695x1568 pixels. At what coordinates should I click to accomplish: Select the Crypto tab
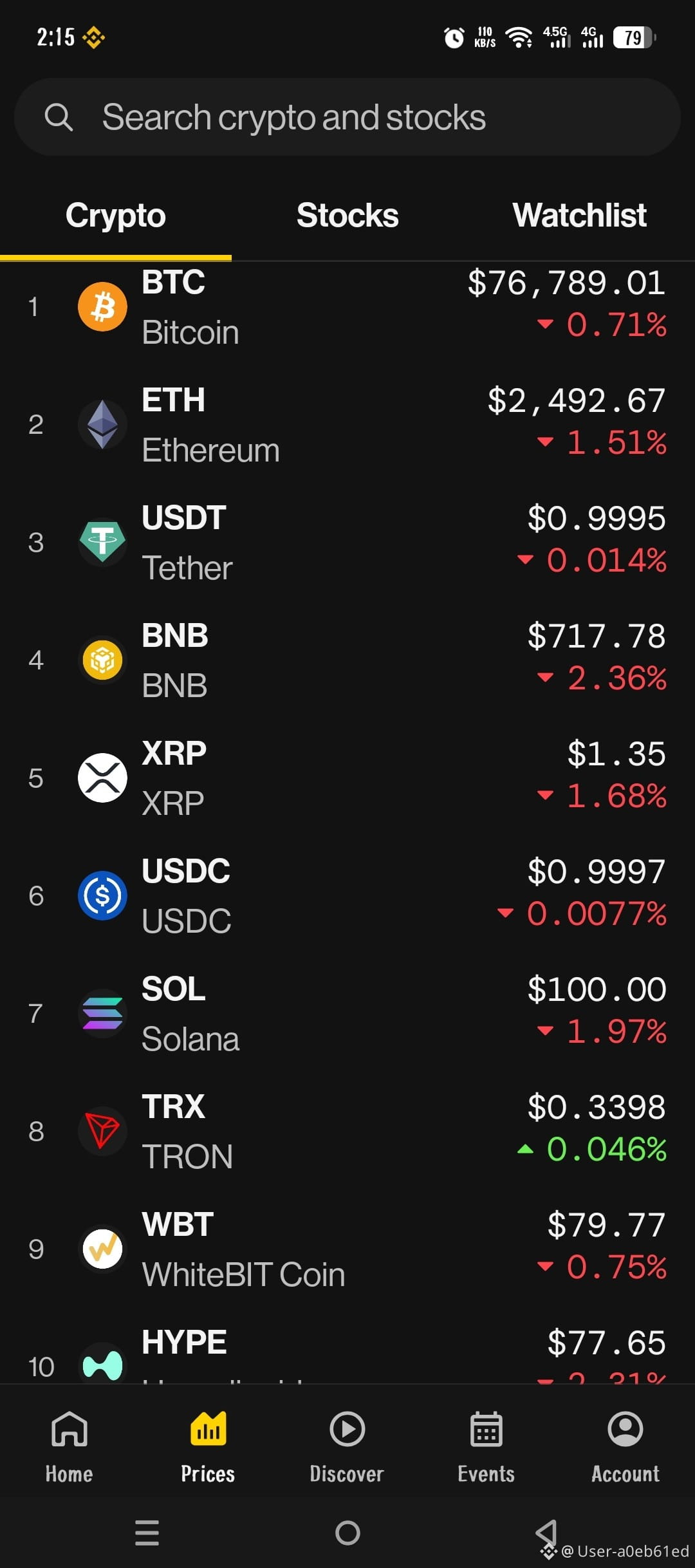click(x=116, y=216)
